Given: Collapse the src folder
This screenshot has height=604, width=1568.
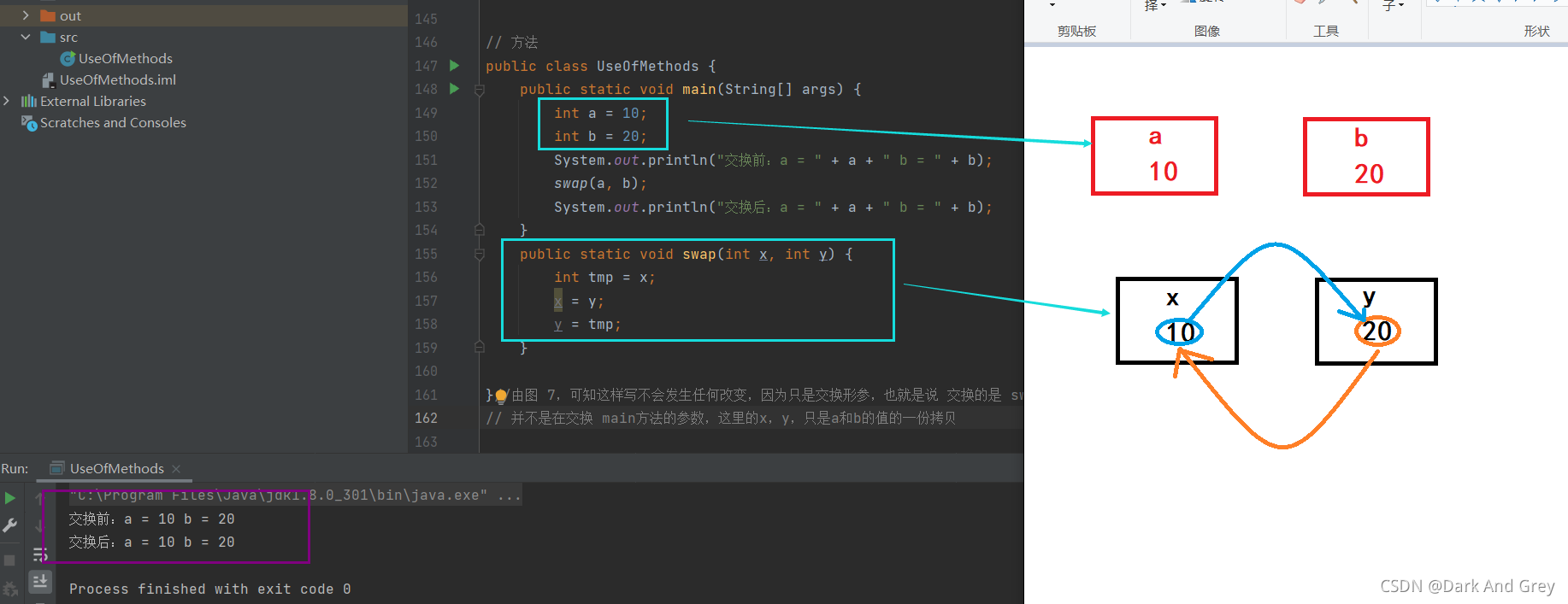Looking at the screenshot, I should point(26,37).
